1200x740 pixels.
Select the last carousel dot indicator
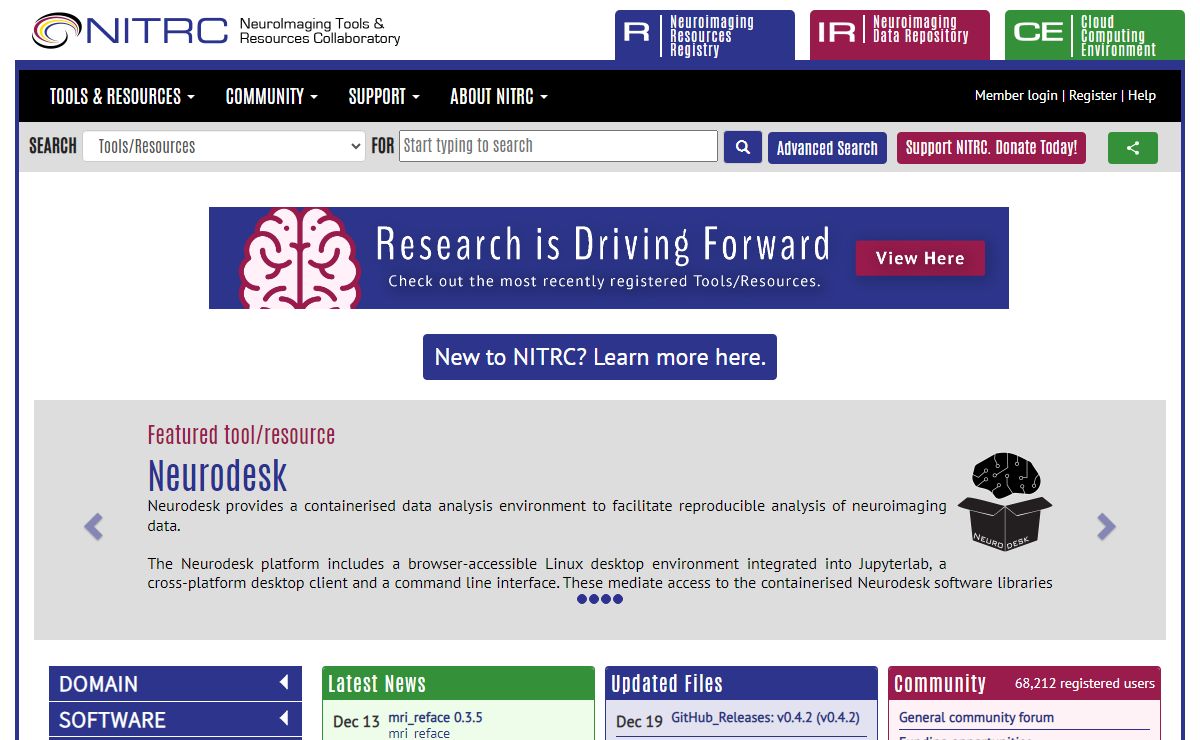pos(618,599)
